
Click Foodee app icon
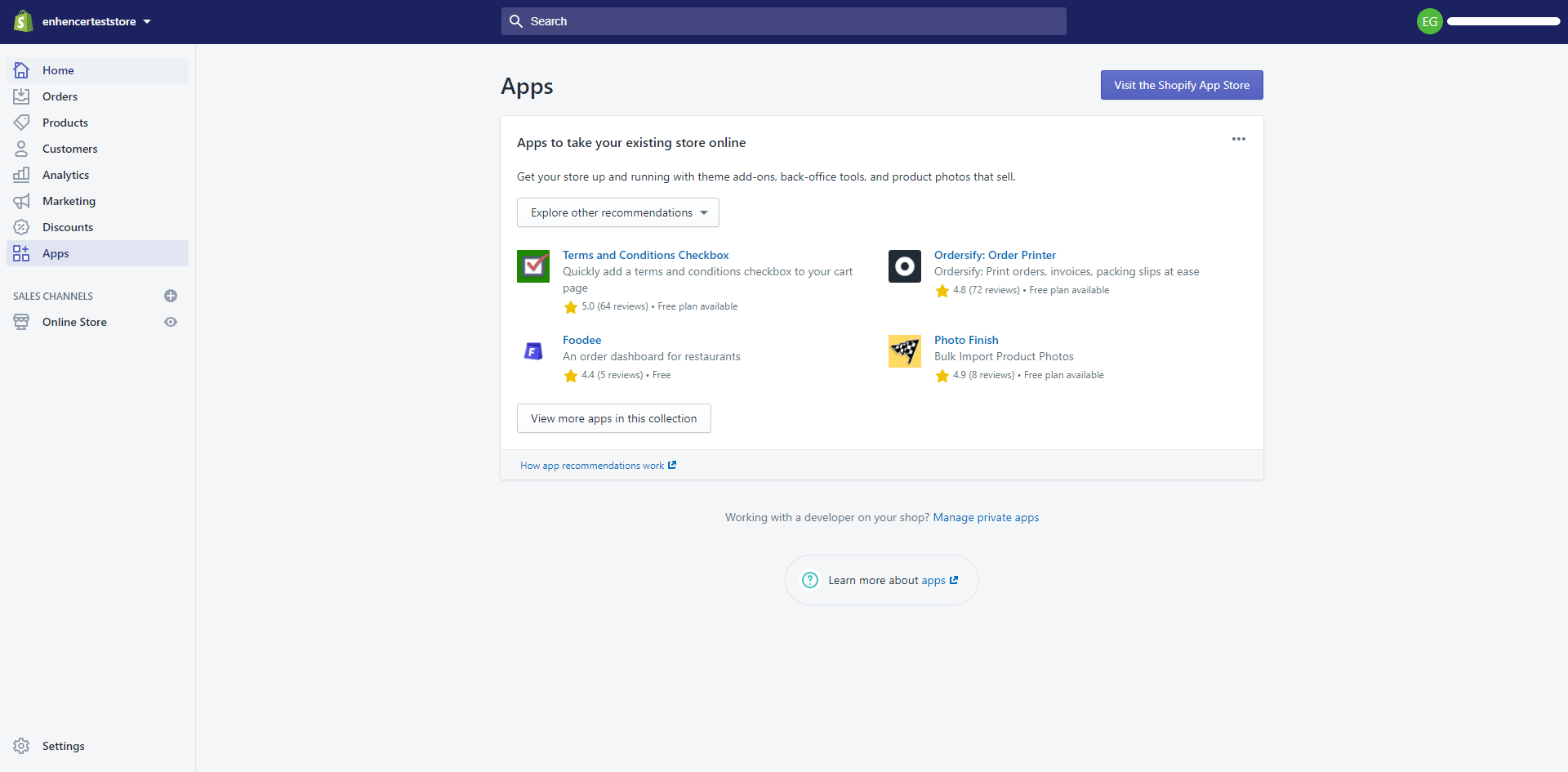(x=533, y=351)
